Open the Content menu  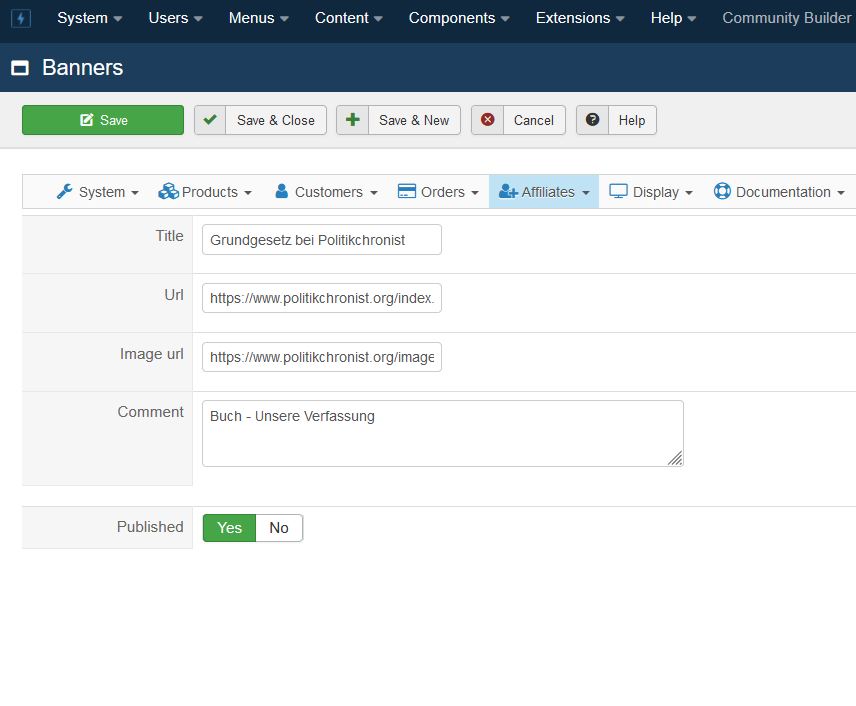coord(349,18)
